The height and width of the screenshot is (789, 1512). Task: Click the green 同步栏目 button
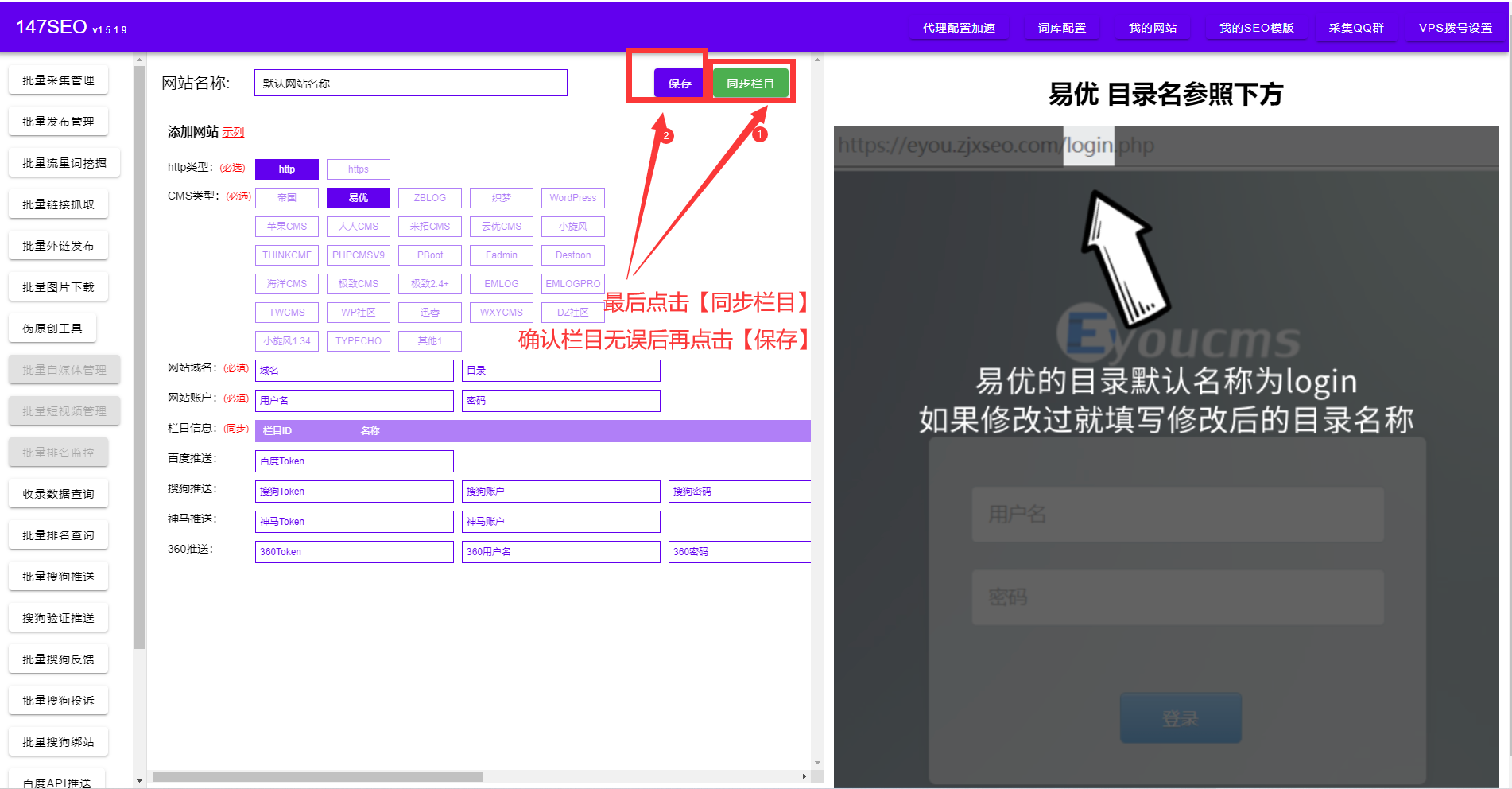click(x=750, y=84)
